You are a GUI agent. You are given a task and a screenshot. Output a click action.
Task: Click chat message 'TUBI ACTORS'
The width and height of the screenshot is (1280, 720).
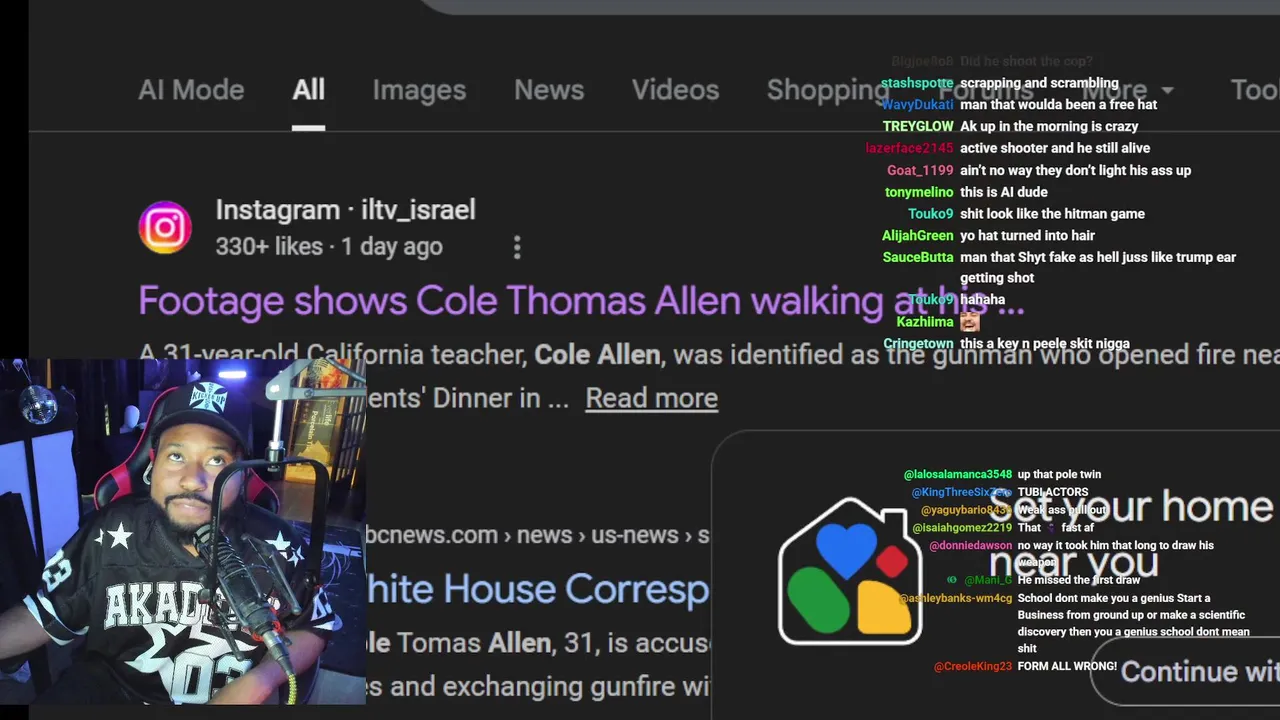pyautogui.click(x=1053, y=492)
